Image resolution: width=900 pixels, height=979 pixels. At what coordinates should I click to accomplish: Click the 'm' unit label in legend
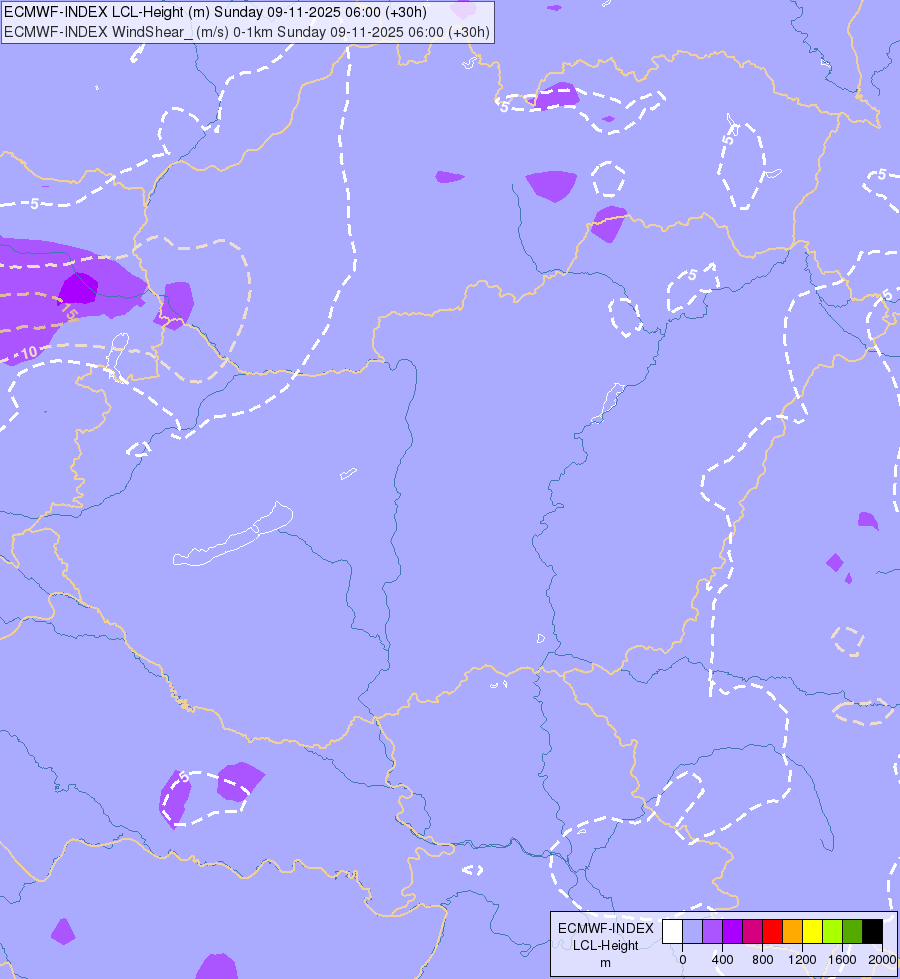605,963
